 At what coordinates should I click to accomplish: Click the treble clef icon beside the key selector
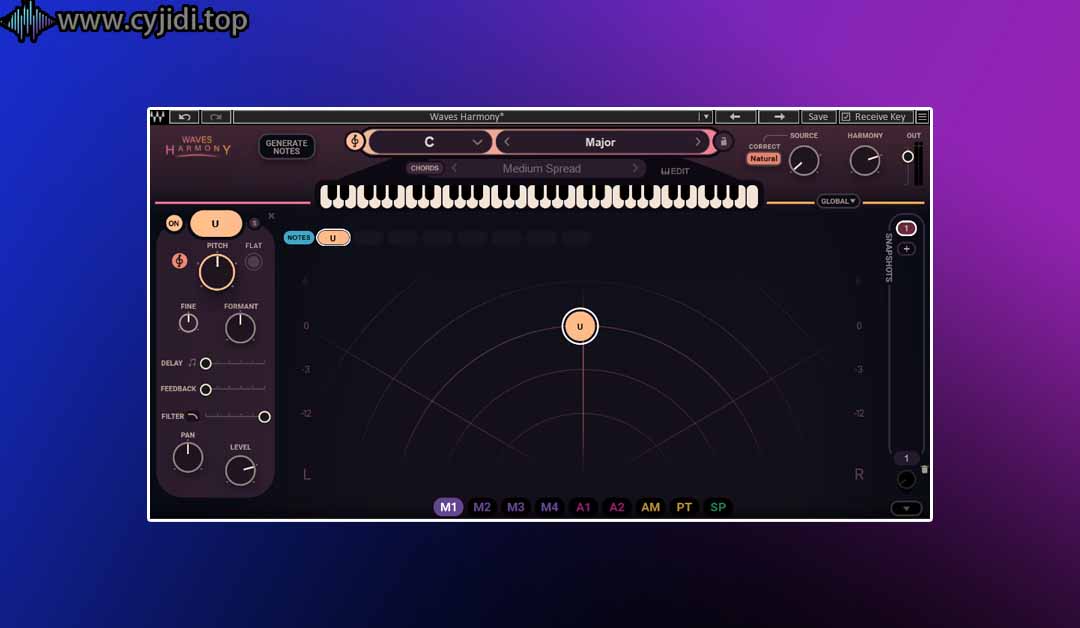pos(355,141)
